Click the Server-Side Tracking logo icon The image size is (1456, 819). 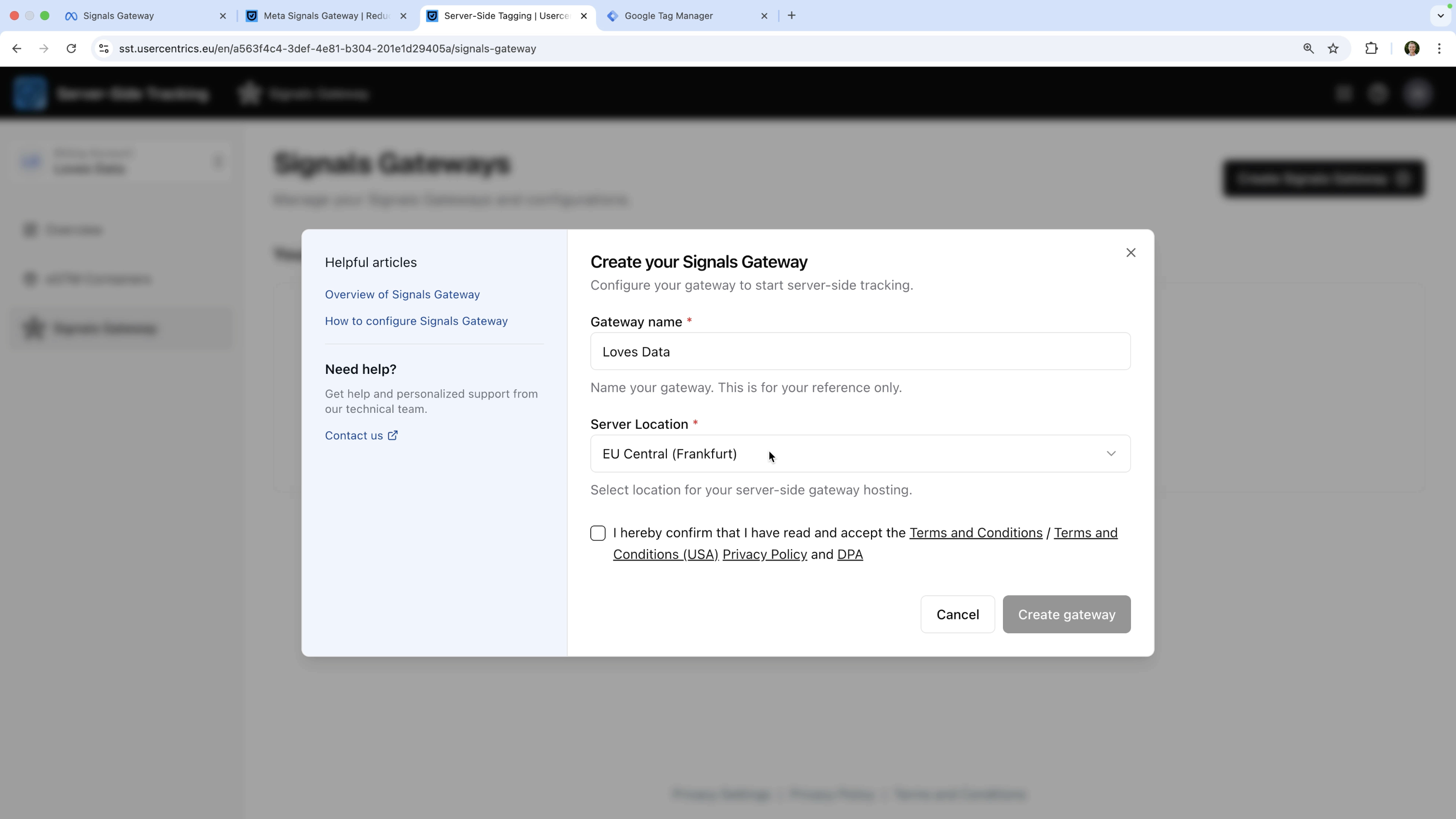(x=30, y=93)
